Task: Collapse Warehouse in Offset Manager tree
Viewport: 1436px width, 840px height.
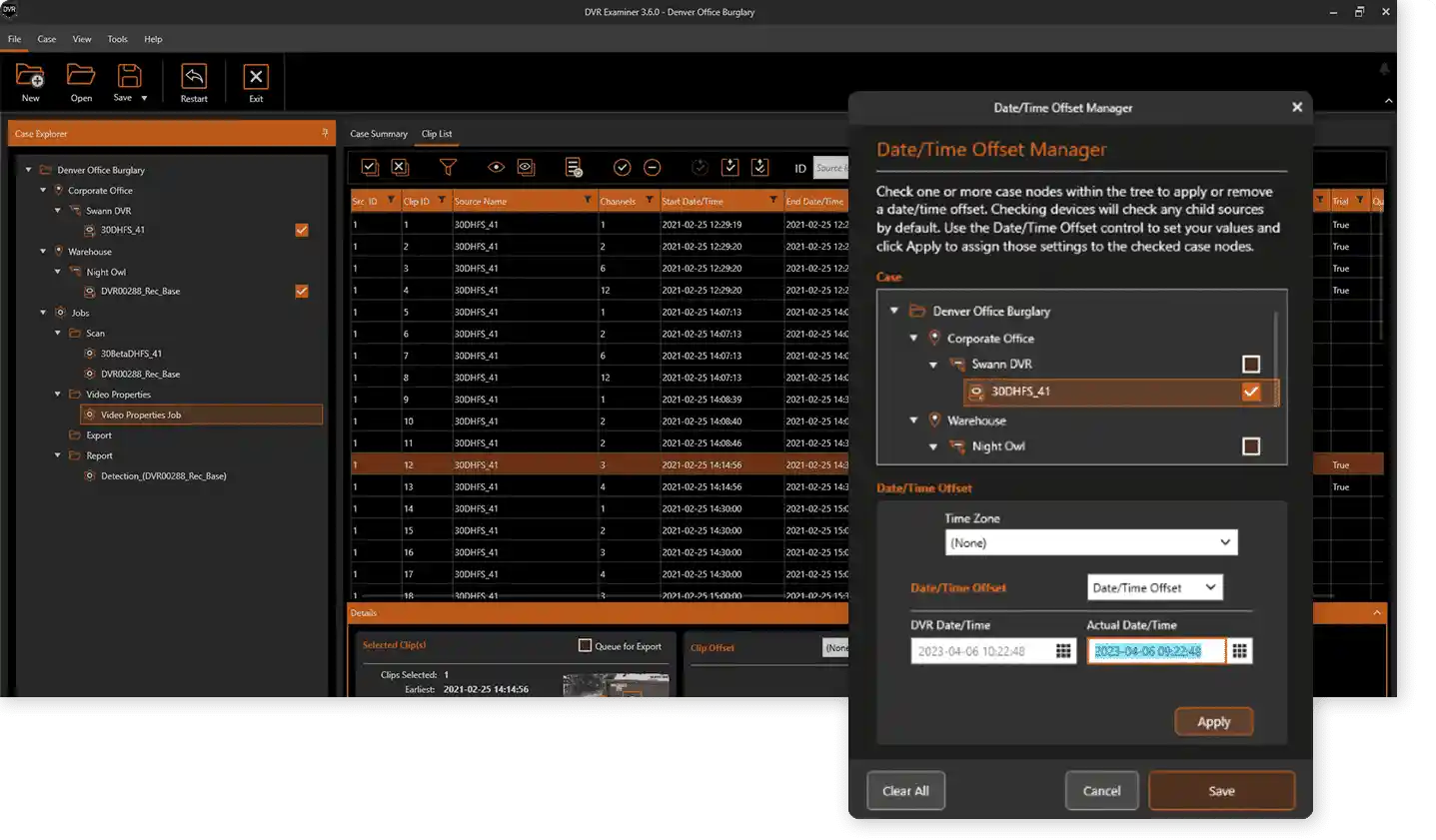Action: (913, 420)
